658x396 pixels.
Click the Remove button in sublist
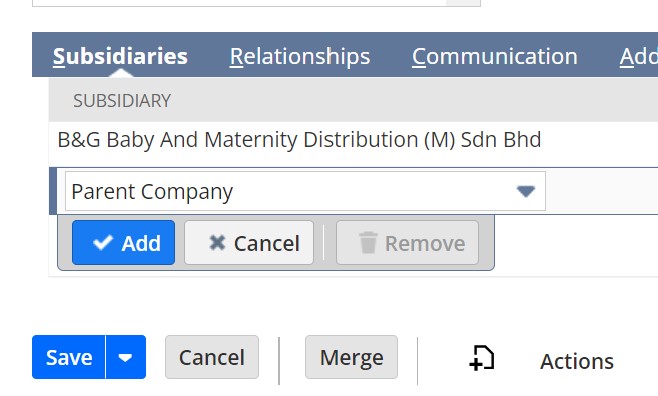click(x=407, y=243)
